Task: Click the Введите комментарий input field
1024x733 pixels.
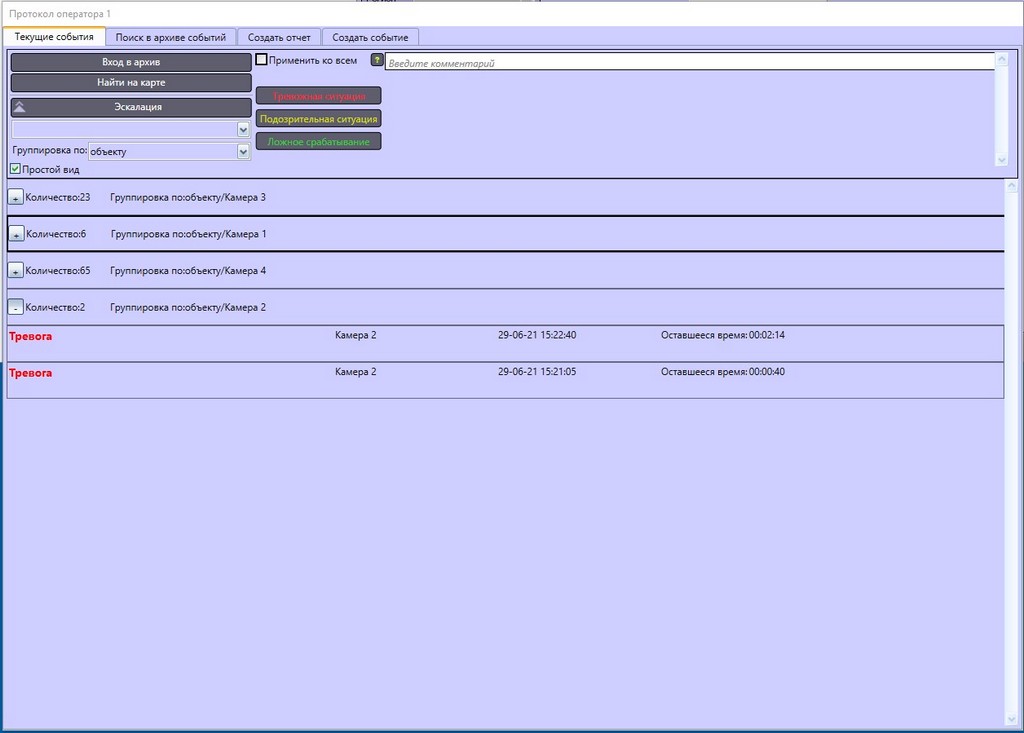Action: pyautogui.click(x=688, y=63)
